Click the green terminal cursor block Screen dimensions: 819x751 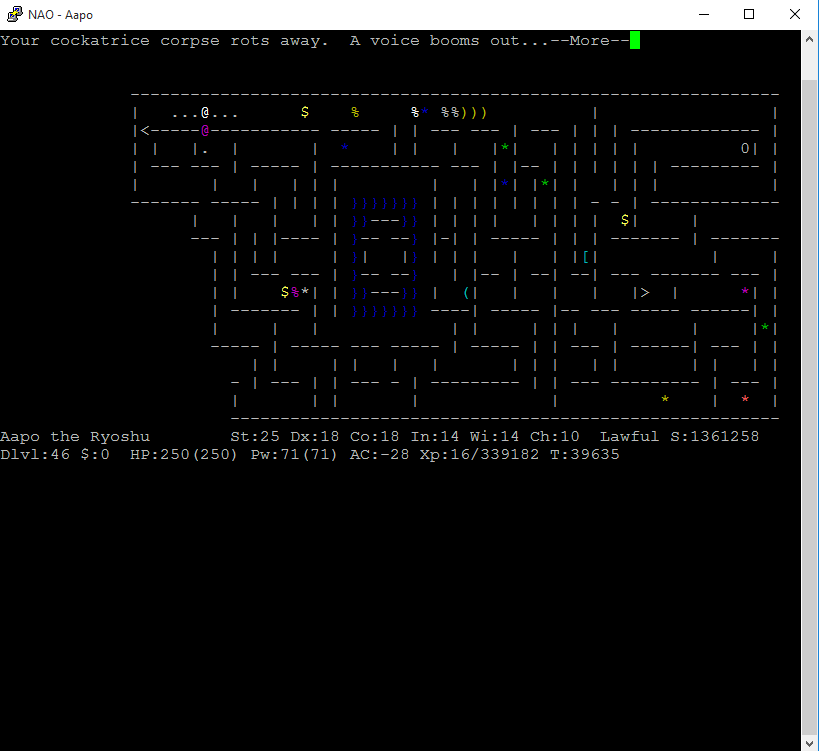click(635, 41)
